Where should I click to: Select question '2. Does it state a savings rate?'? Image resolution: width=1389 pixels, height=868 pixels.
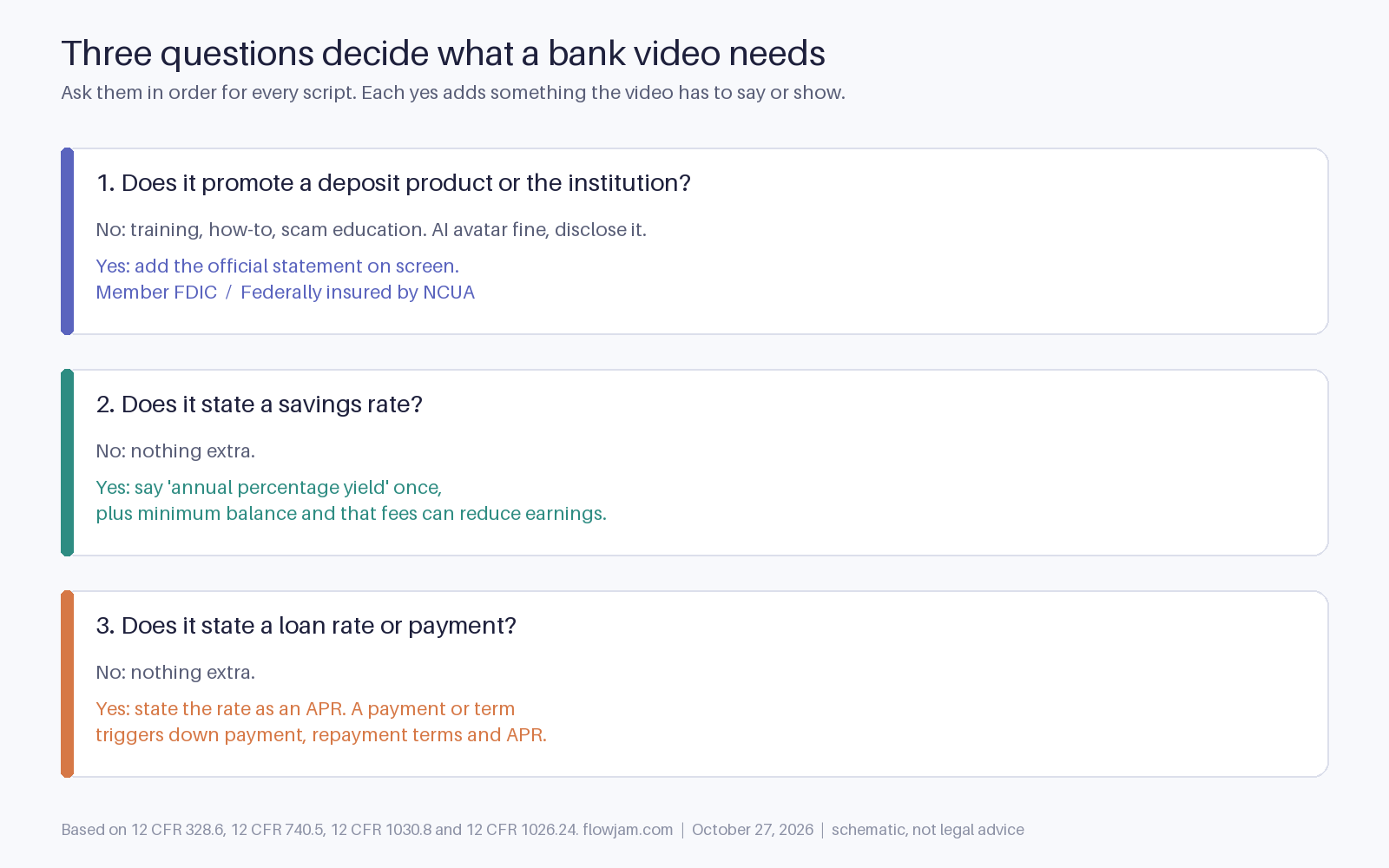click(x=260, y=404)
